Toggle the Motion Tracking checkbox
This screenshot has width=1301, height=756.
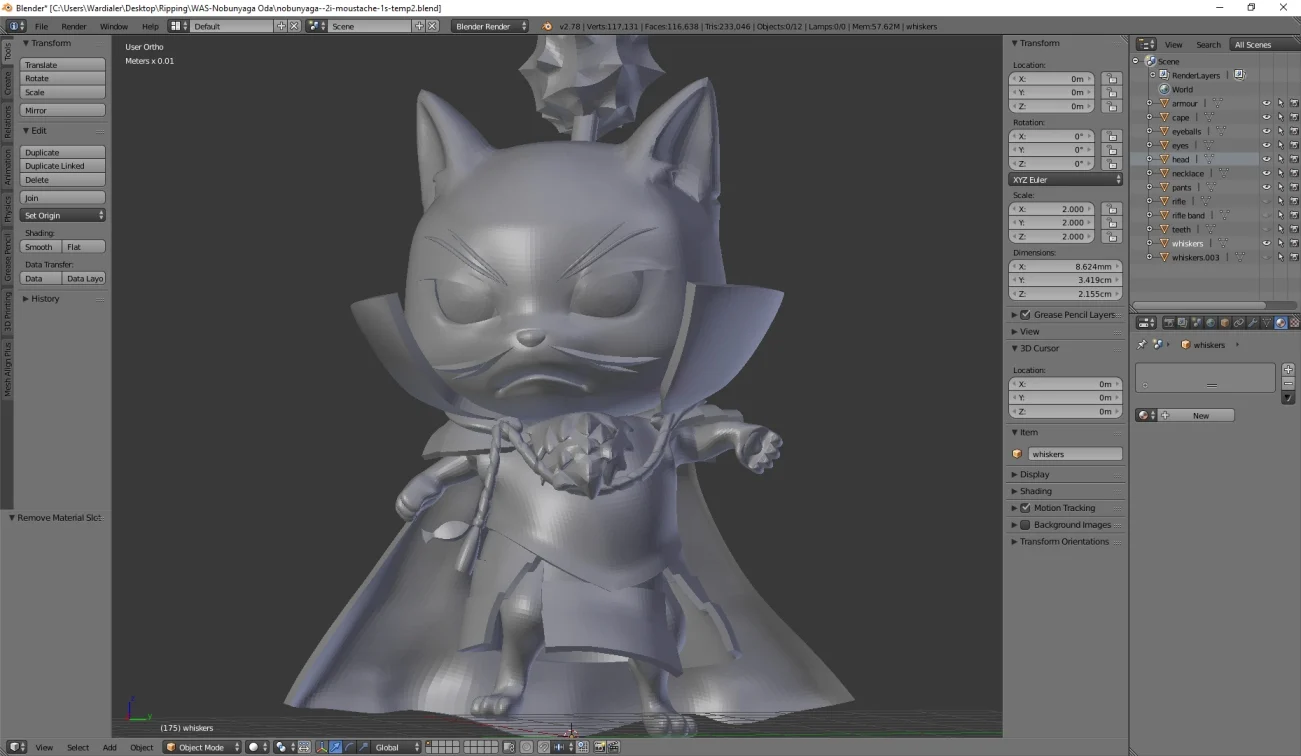1025,508
